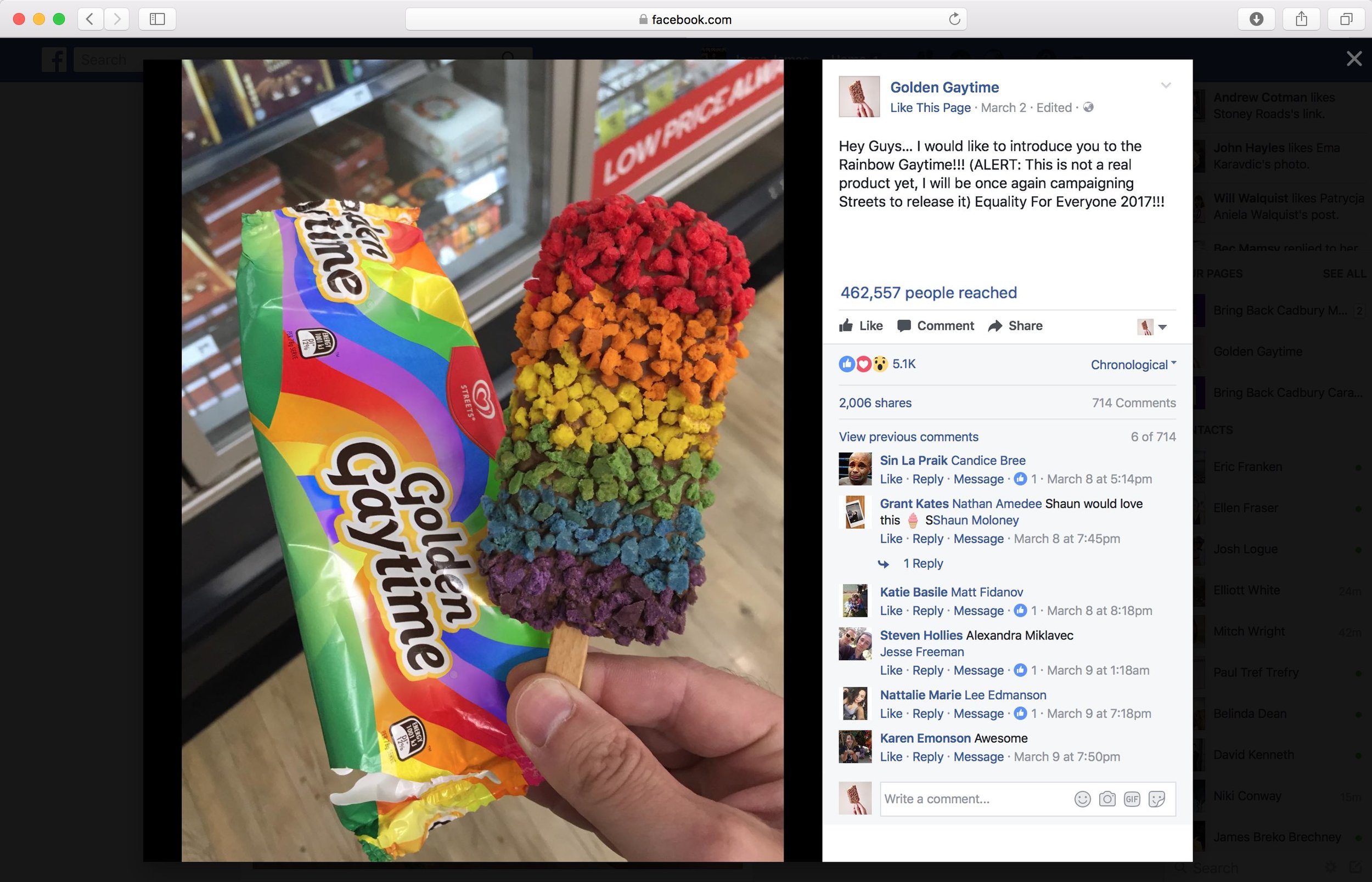Screen dimensions: 1372x882
Task: Click the Safari share icon
Action: 1302,20
